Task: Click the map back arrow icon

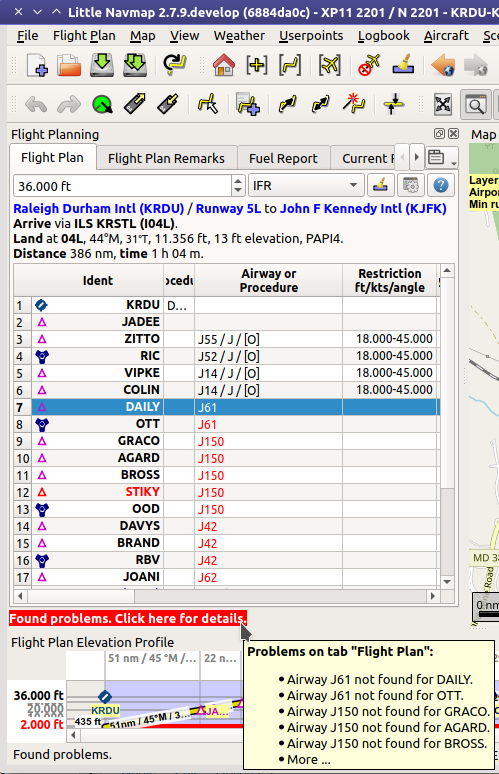Action: click(443, 65)
